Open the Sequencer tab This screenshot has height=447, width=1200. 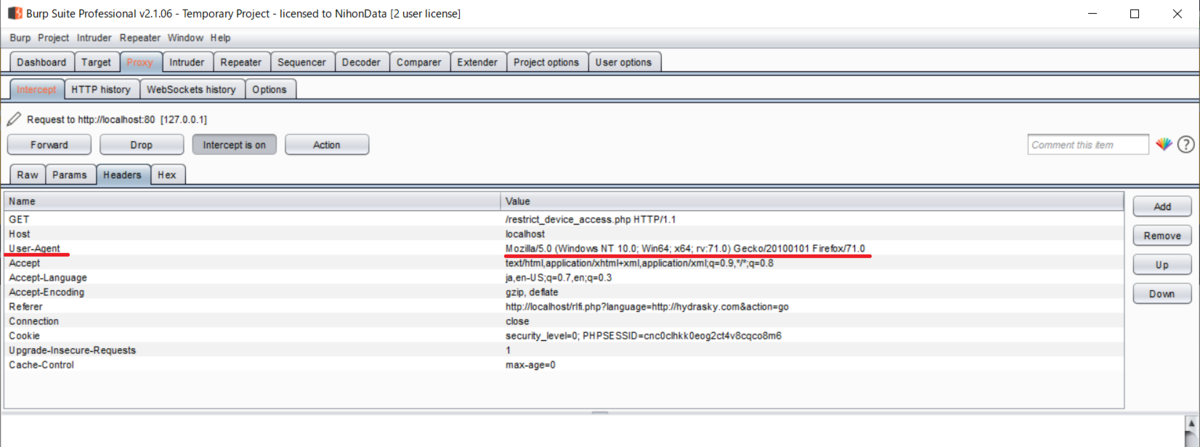(x=302, y=62)
